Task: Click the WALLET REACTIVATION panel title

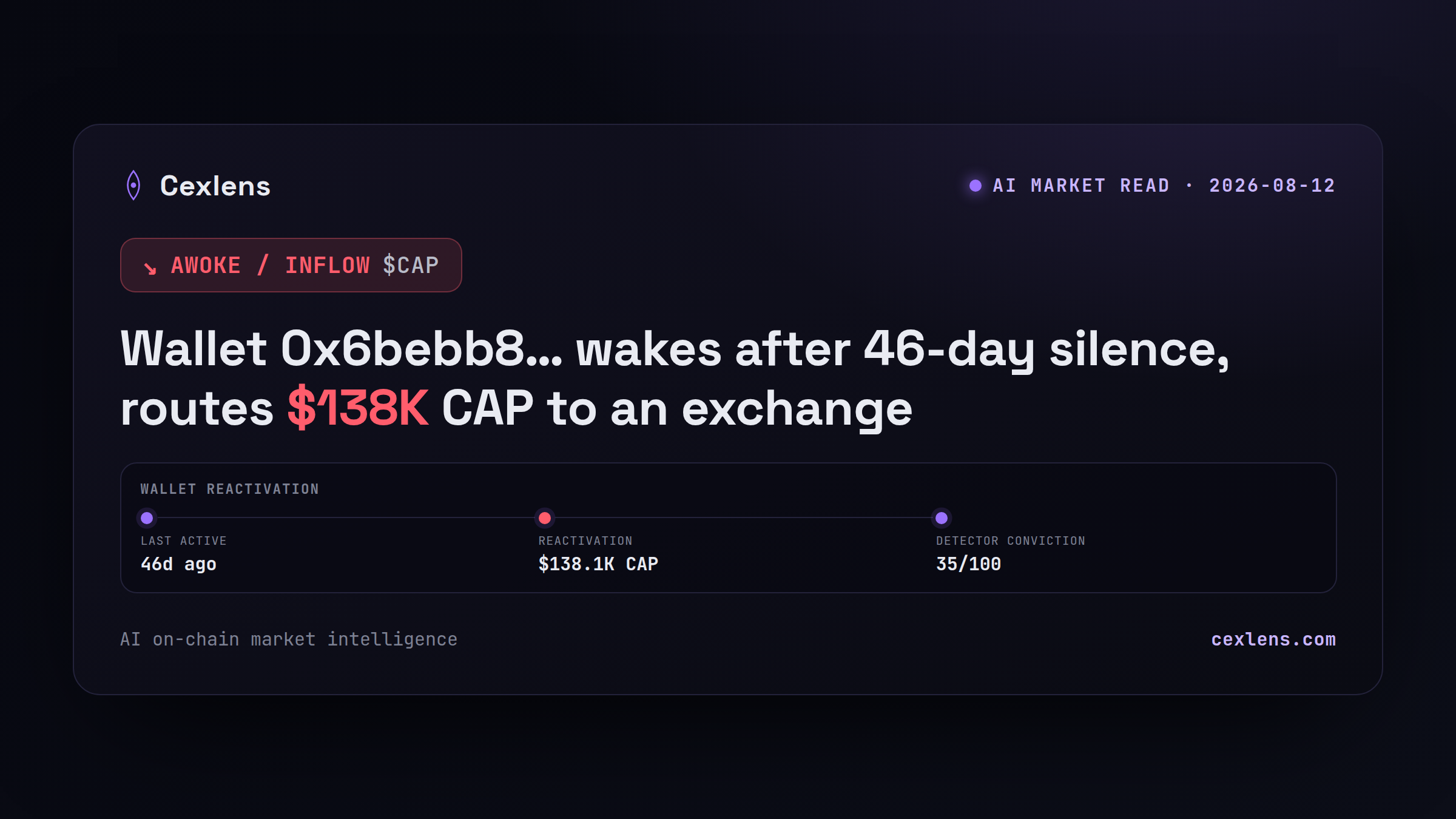Action: point(230,489)
